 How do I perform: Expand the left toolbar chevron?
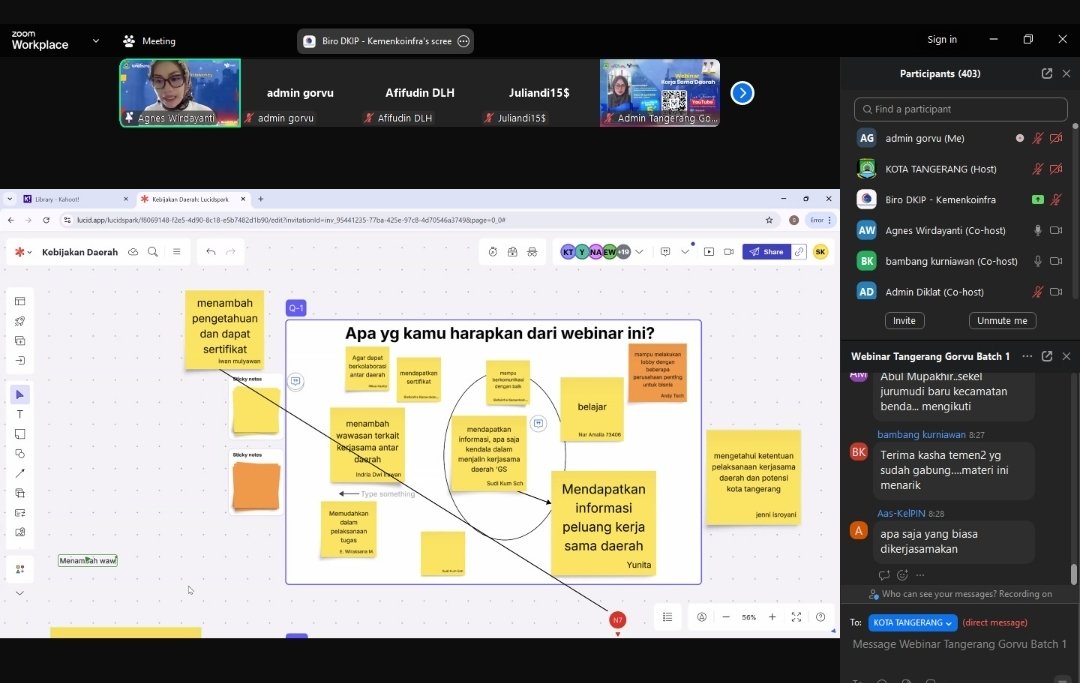[x=20, y=593]
